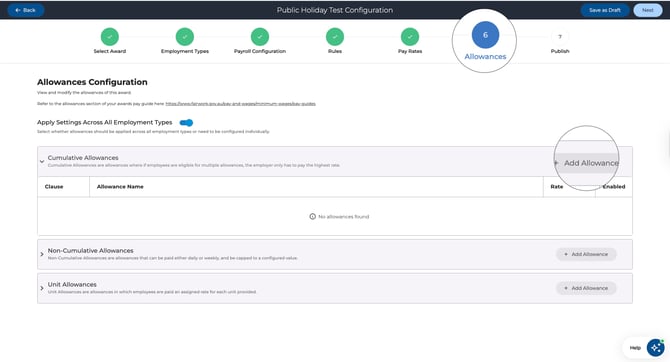Click the Rate column header
Image resolution: width=670 pixels, height=362 pixels.
point(556,187)
